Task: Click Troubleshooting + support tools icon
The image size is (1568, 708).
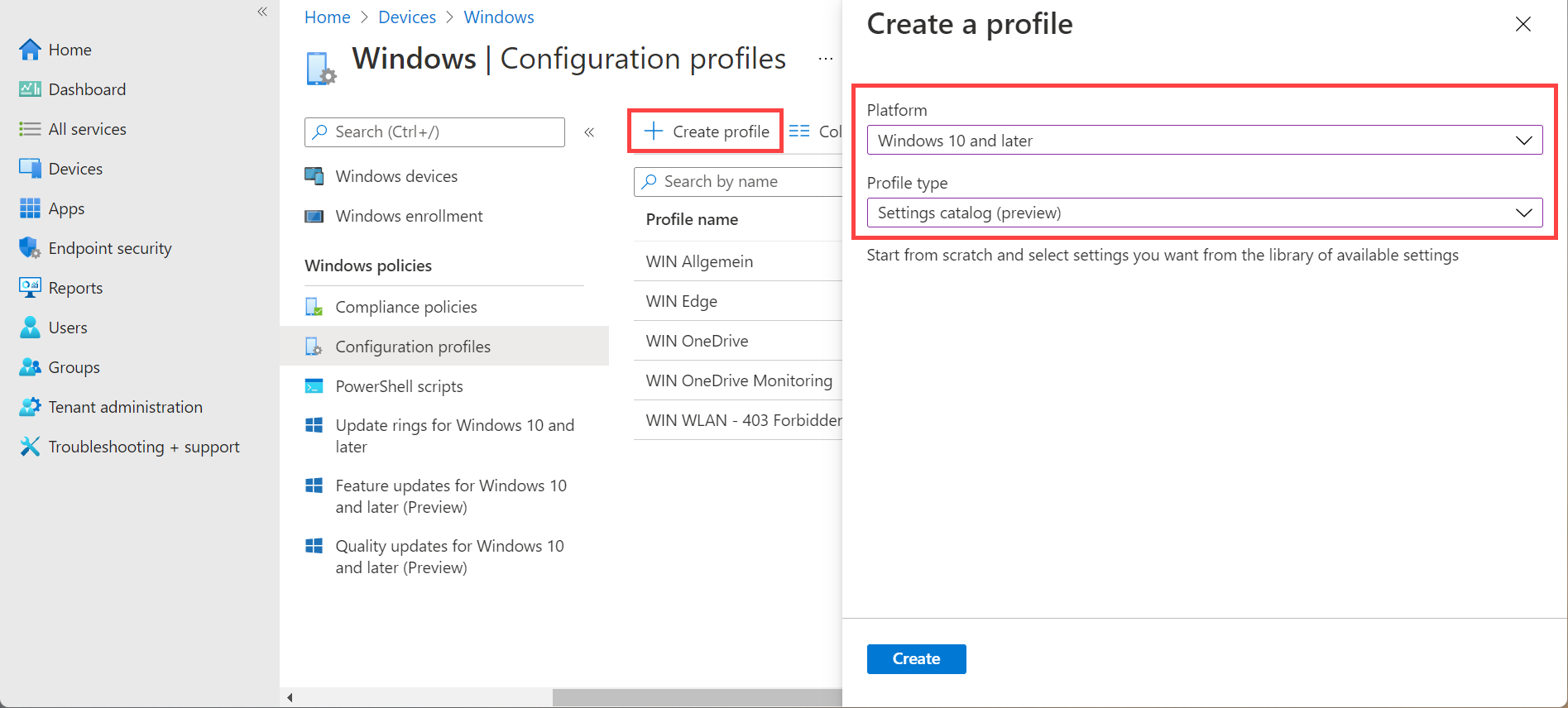Action: (30, 447)
